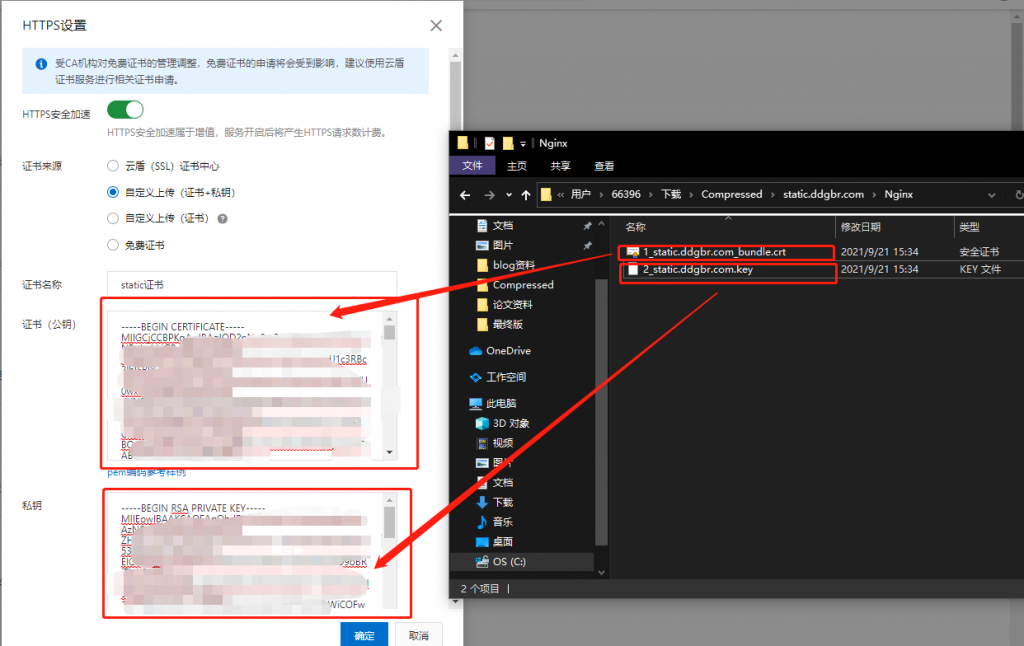
Task: Click the blank file icon of the .key file
Action: click(x=632, y=269)
